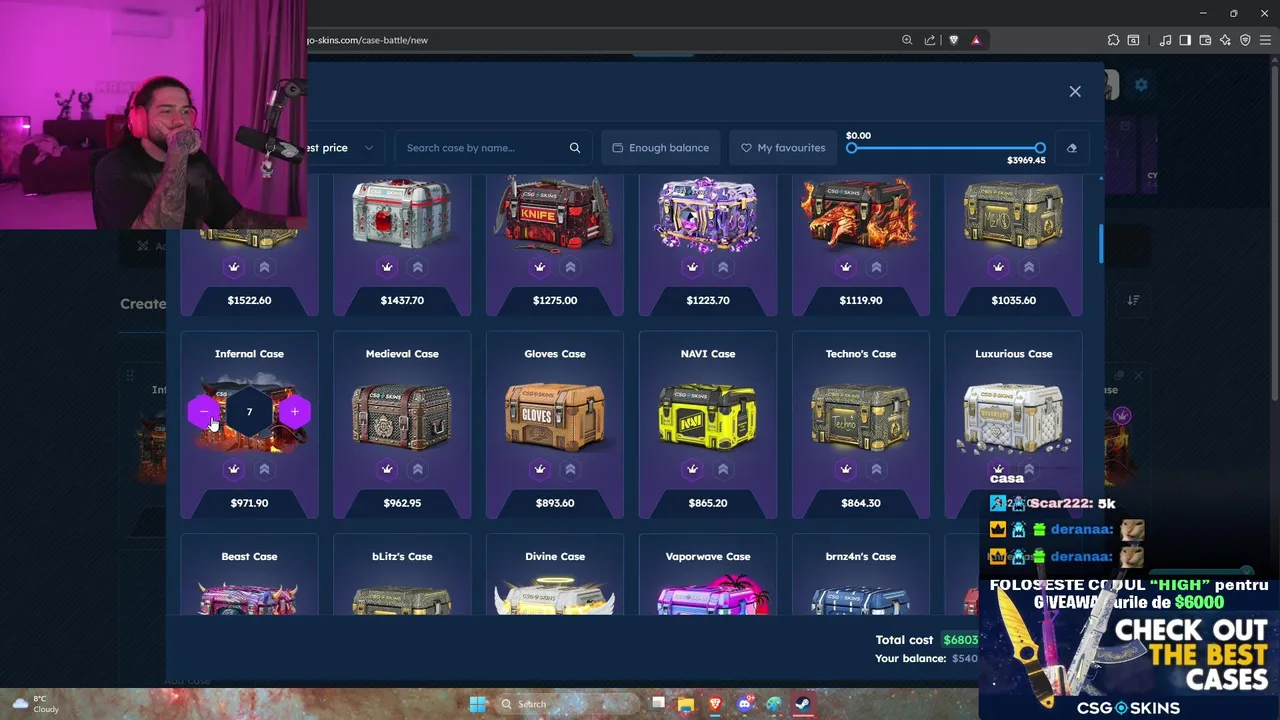Click the double-chevron icon on the $1275.00 case
Screen dimensions: 1280x720
(570, 267)
